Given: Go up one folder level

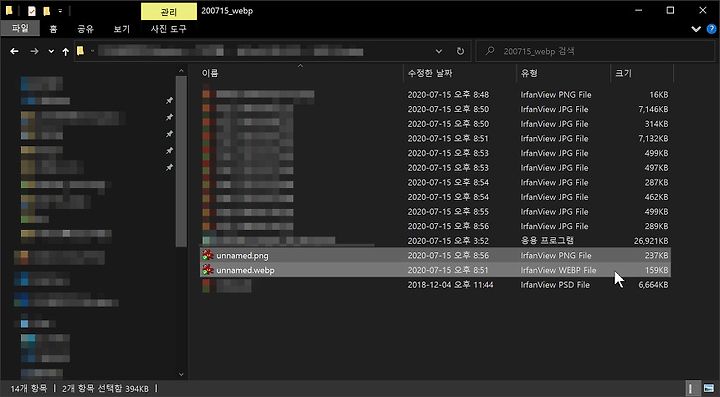Looking at the screenshot, I should 66,51.
